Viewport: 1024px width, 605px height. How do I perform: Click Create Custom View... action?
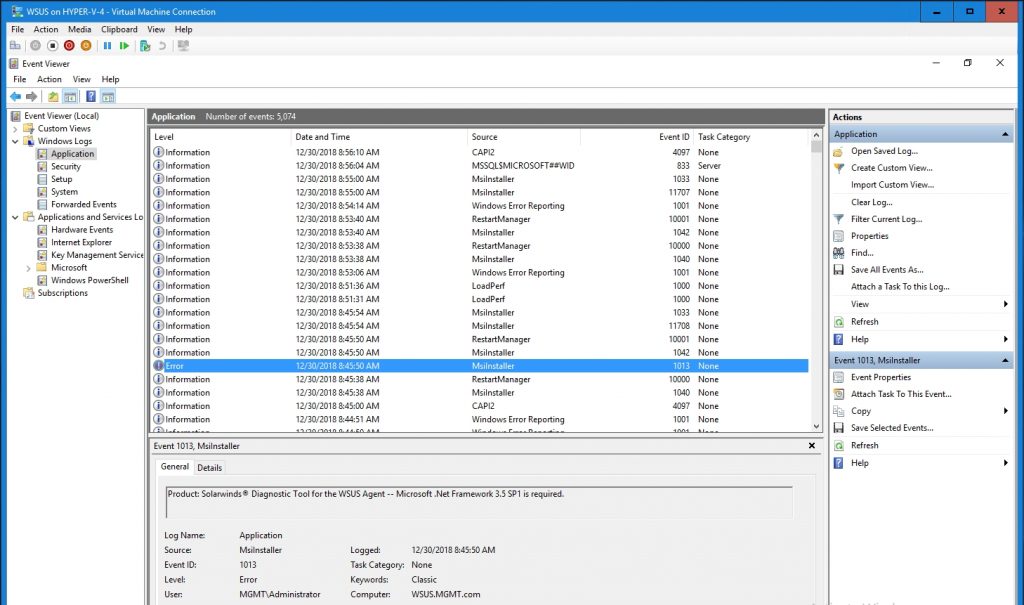pyautogui.click(x=891, y=168)
